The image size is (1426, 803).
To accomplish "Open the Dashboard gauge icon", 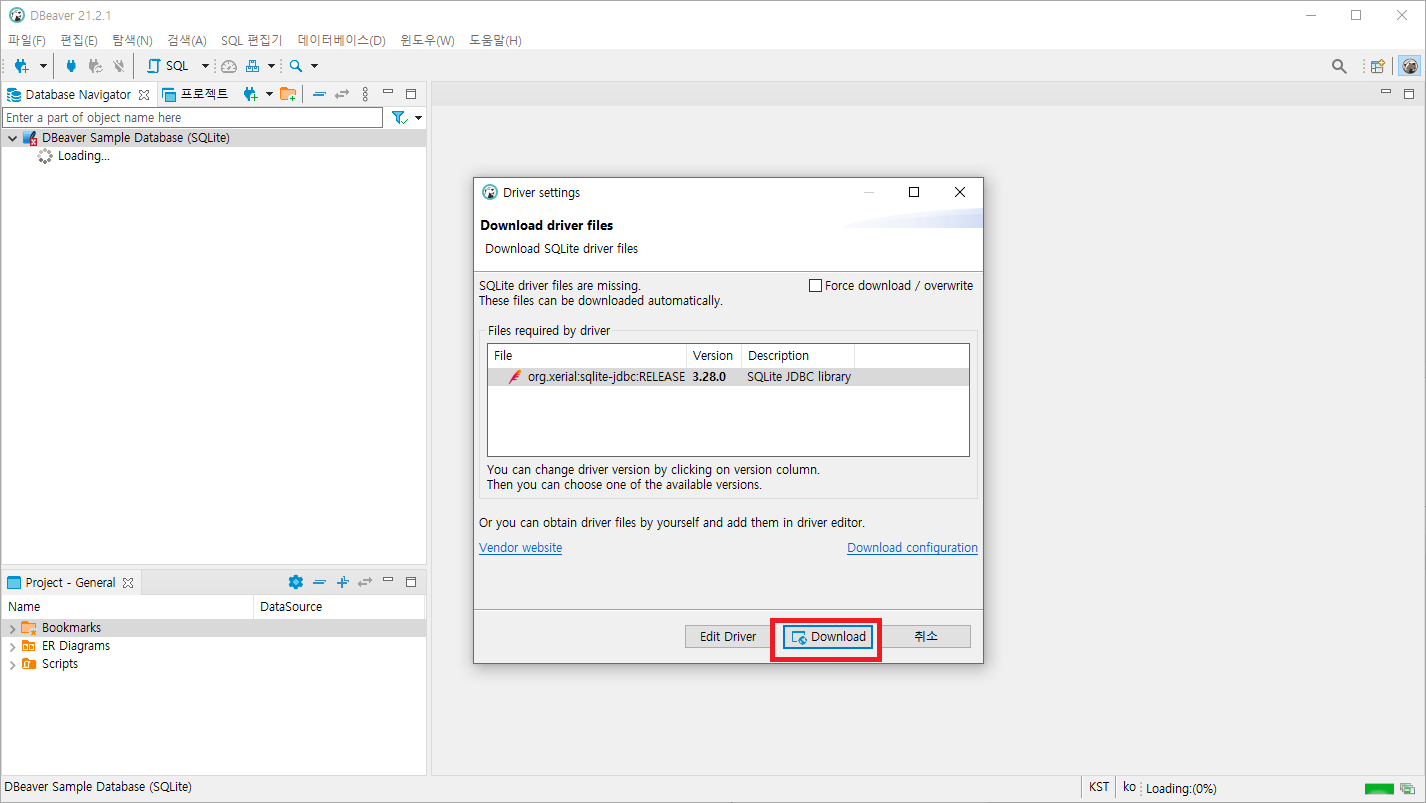I will (229, 66).
